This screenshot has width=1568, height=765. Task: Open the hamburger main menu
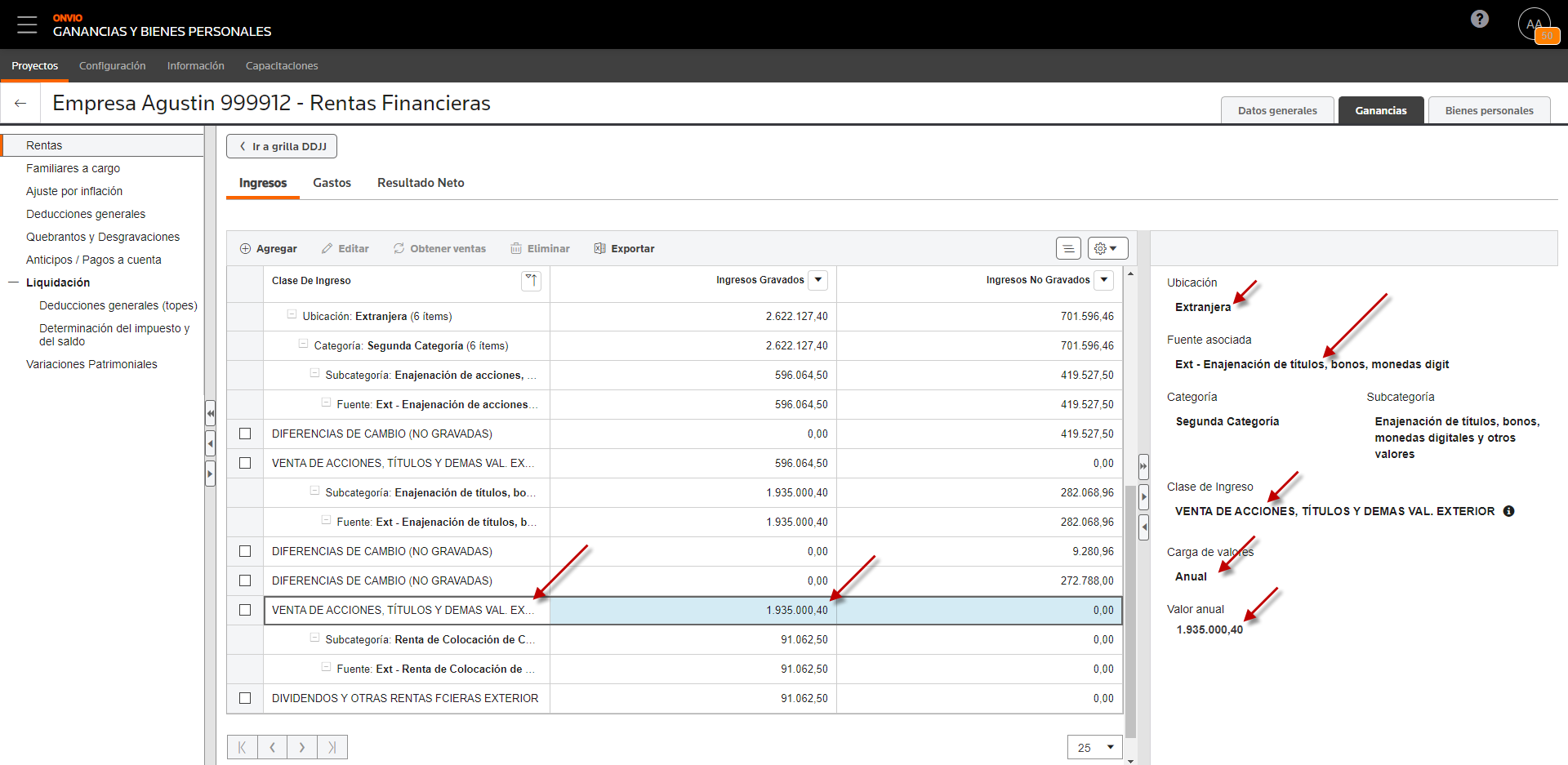[27, 24]
